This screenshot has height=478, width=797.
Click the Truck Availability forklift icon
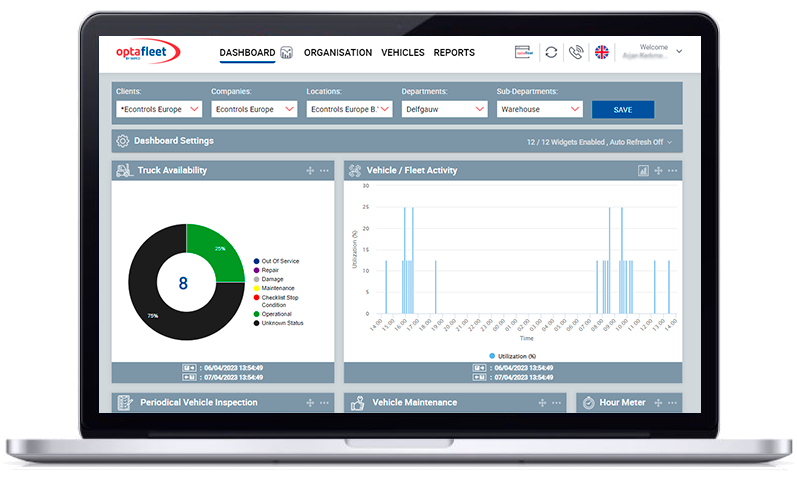[125, 170]
